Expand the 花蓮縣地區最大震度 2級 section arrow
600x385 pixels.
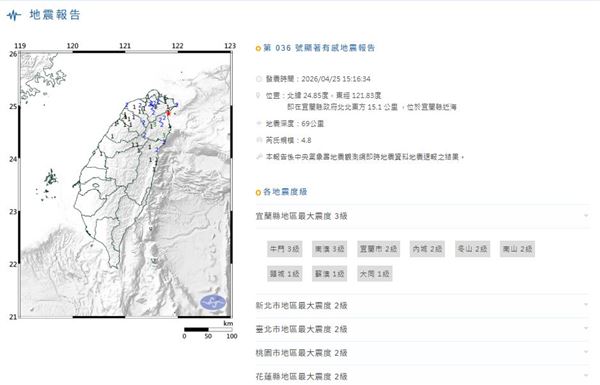pyautogui.click(x=586, y=376)
